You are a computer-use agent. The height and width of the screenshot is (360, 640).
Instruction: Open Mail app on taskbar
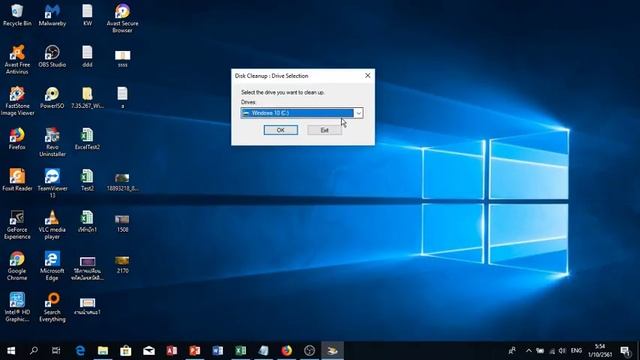pos(149,351)
